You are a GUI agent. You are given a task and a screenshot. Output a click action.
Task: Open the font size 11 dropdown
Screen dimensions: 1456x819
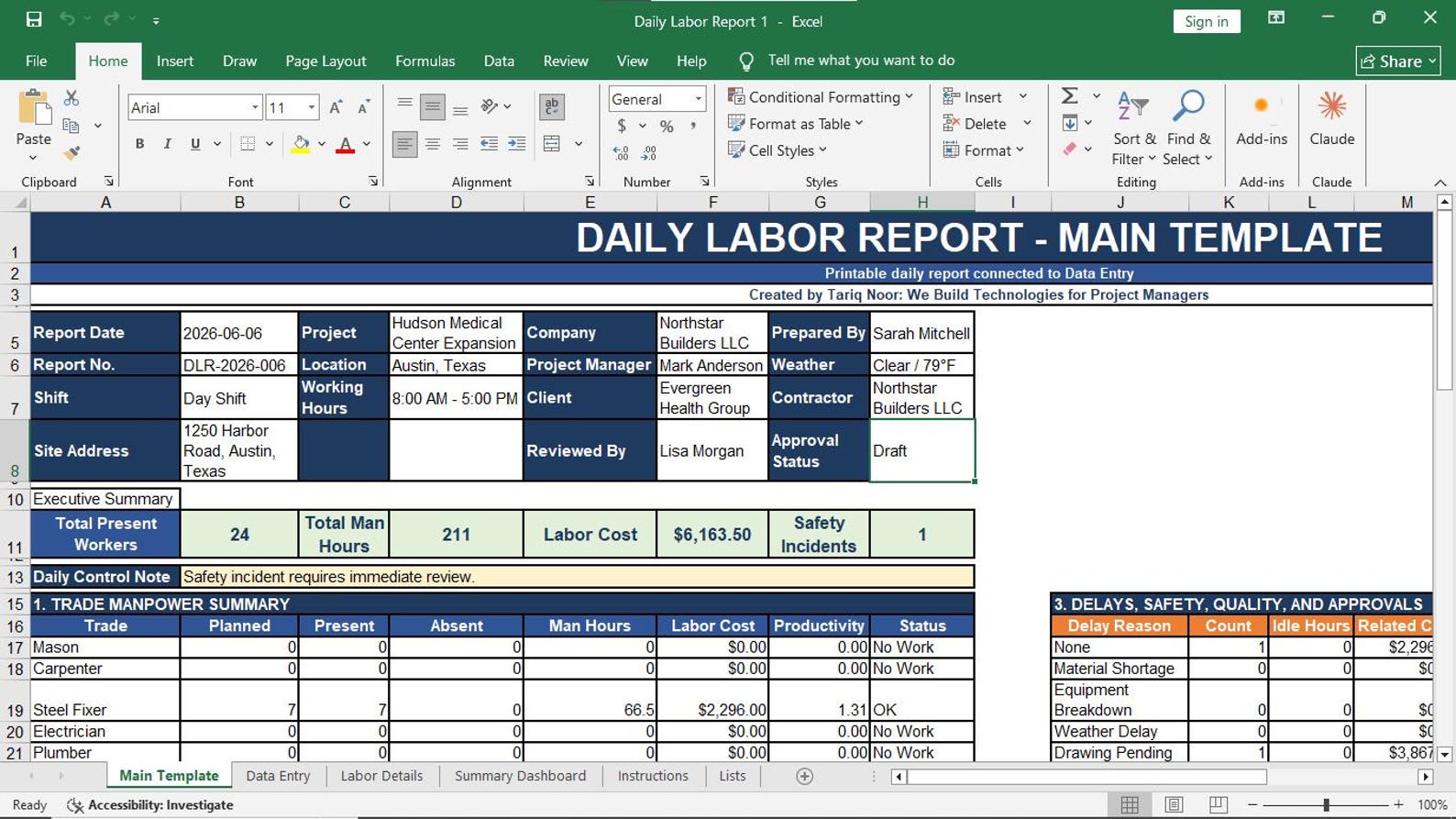(312, 107)
